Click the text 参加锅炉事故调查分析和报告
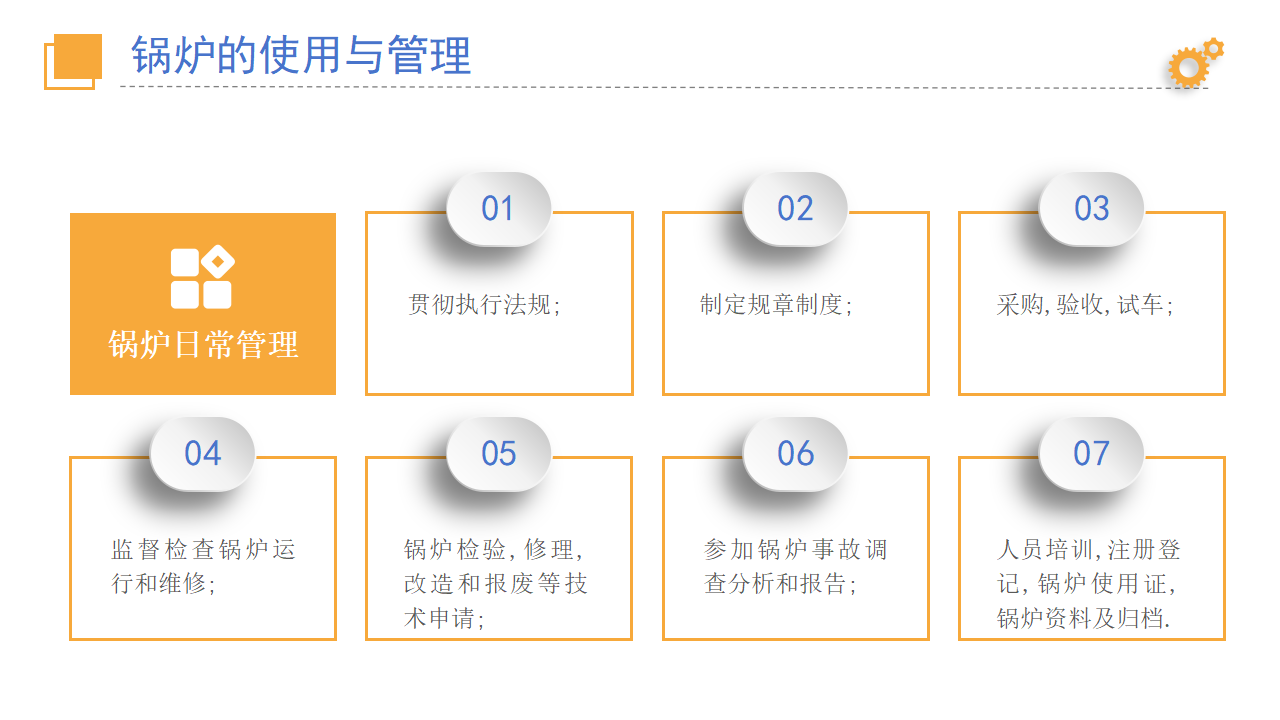This screenshot has height=720, width=1280. click(x=795, y=566)
